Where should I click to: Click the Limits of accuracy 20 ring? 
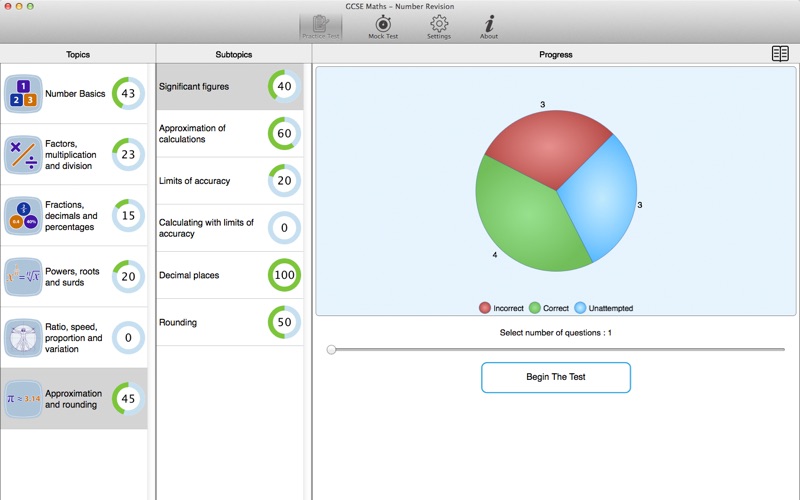[x=284, y=180]
